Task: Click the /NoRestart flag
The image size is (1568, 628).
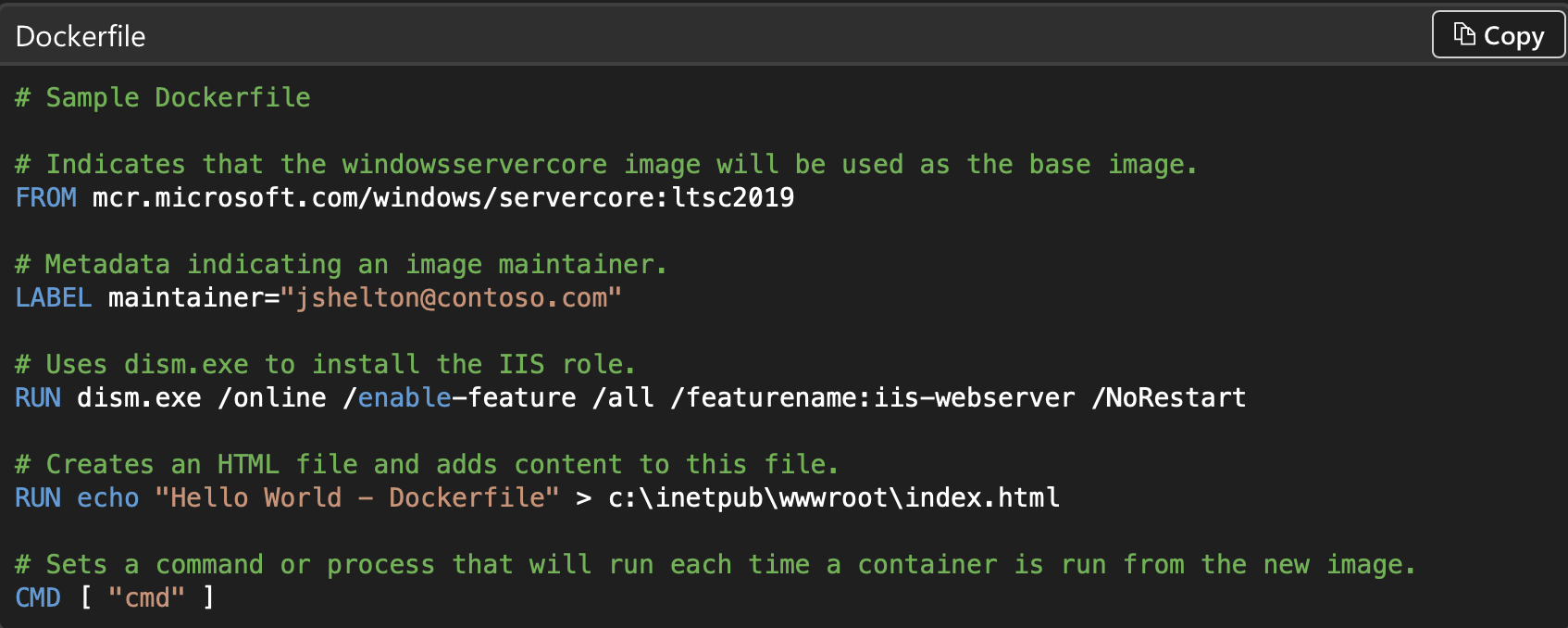Action: [1168, 397]
